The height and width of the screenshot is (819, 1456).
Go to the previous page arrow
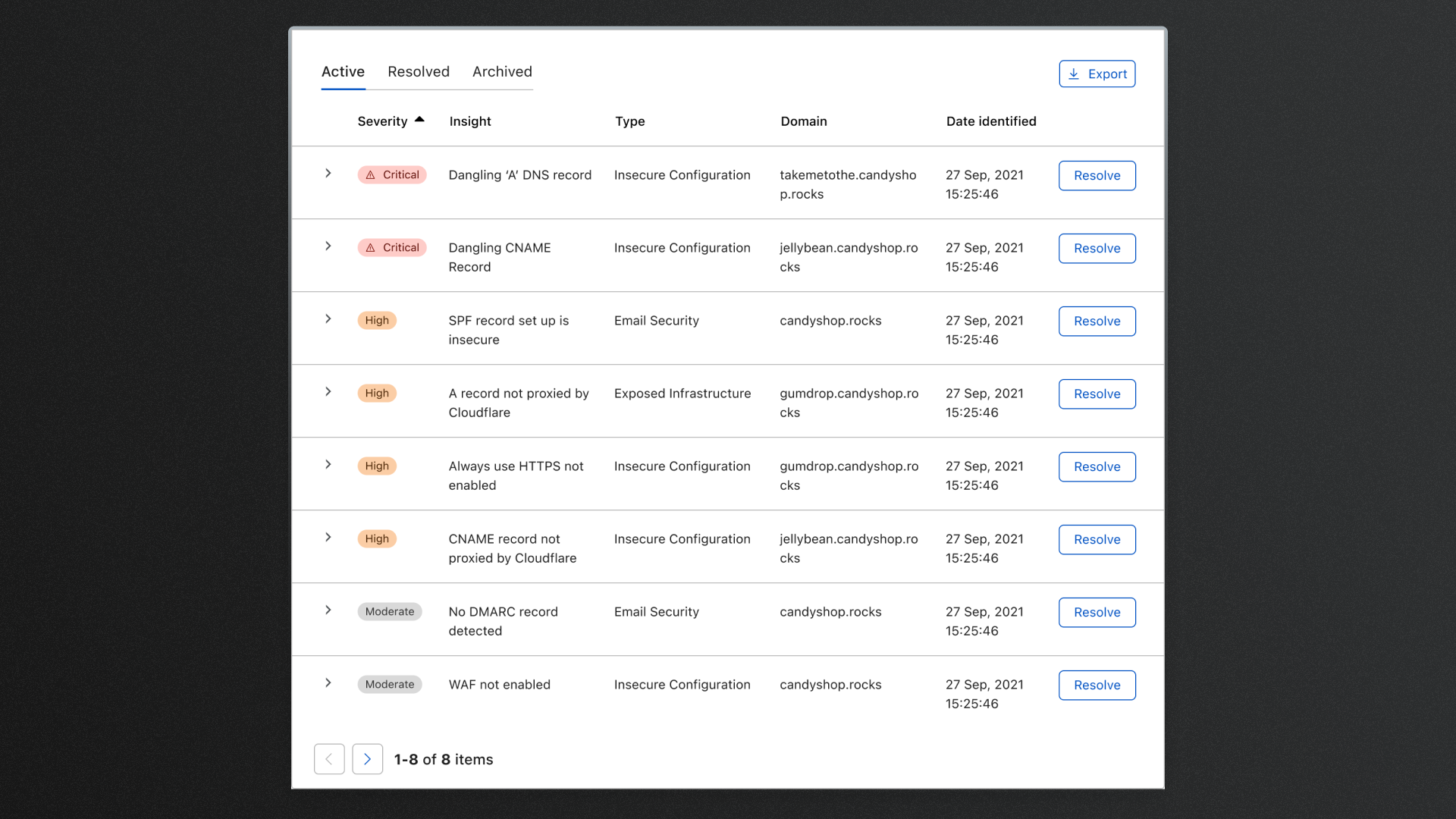[x=329, y=759]
